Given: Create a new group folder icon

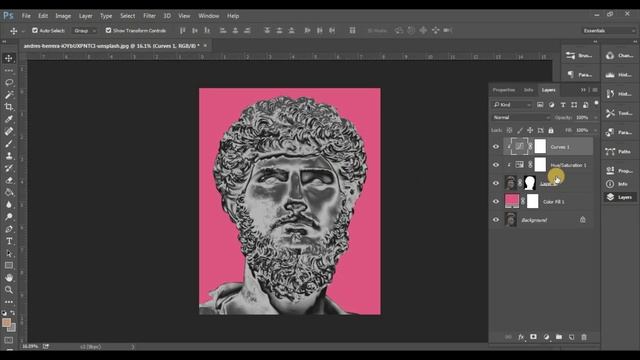Looking at the screenshot, I should click(x=559, y=337).
